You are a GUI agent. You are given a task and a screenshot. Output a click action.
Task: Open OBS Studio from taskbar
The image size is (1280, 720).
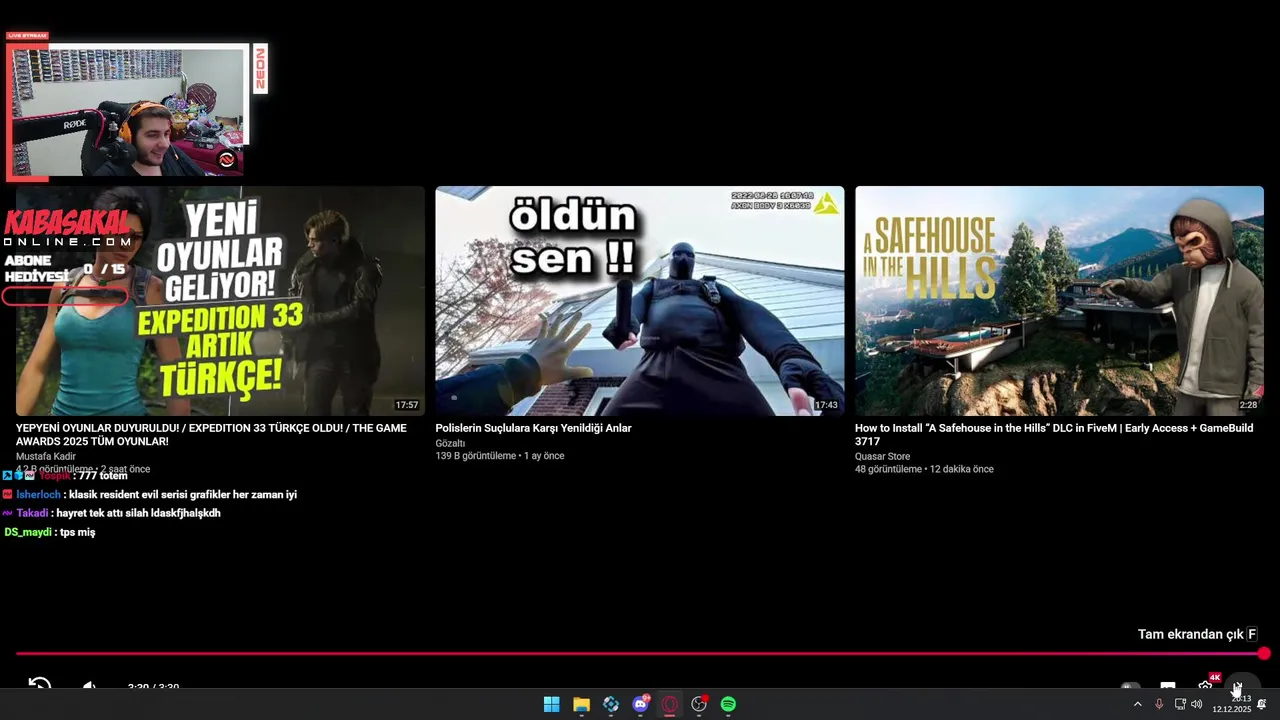(x=699, y=704)
